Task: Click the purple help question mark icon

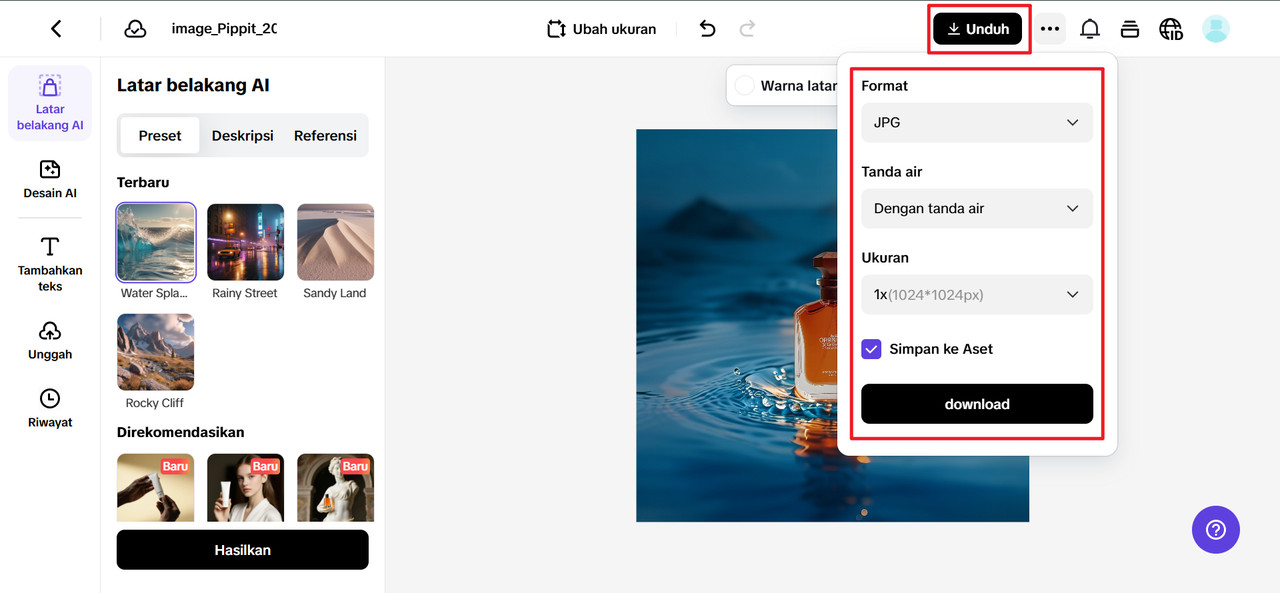Action: 1215,529
